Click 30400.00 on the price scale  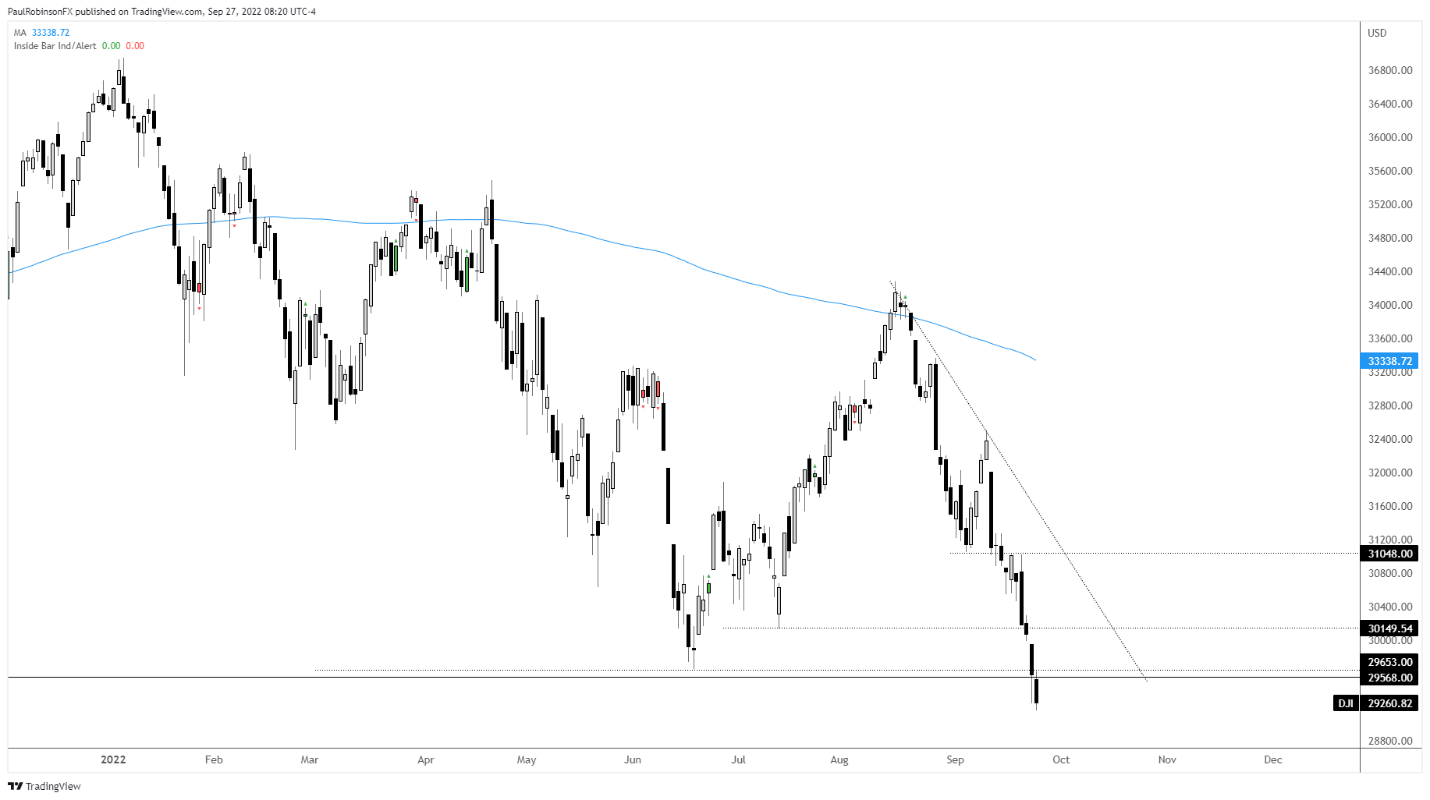pos(1390,607)
